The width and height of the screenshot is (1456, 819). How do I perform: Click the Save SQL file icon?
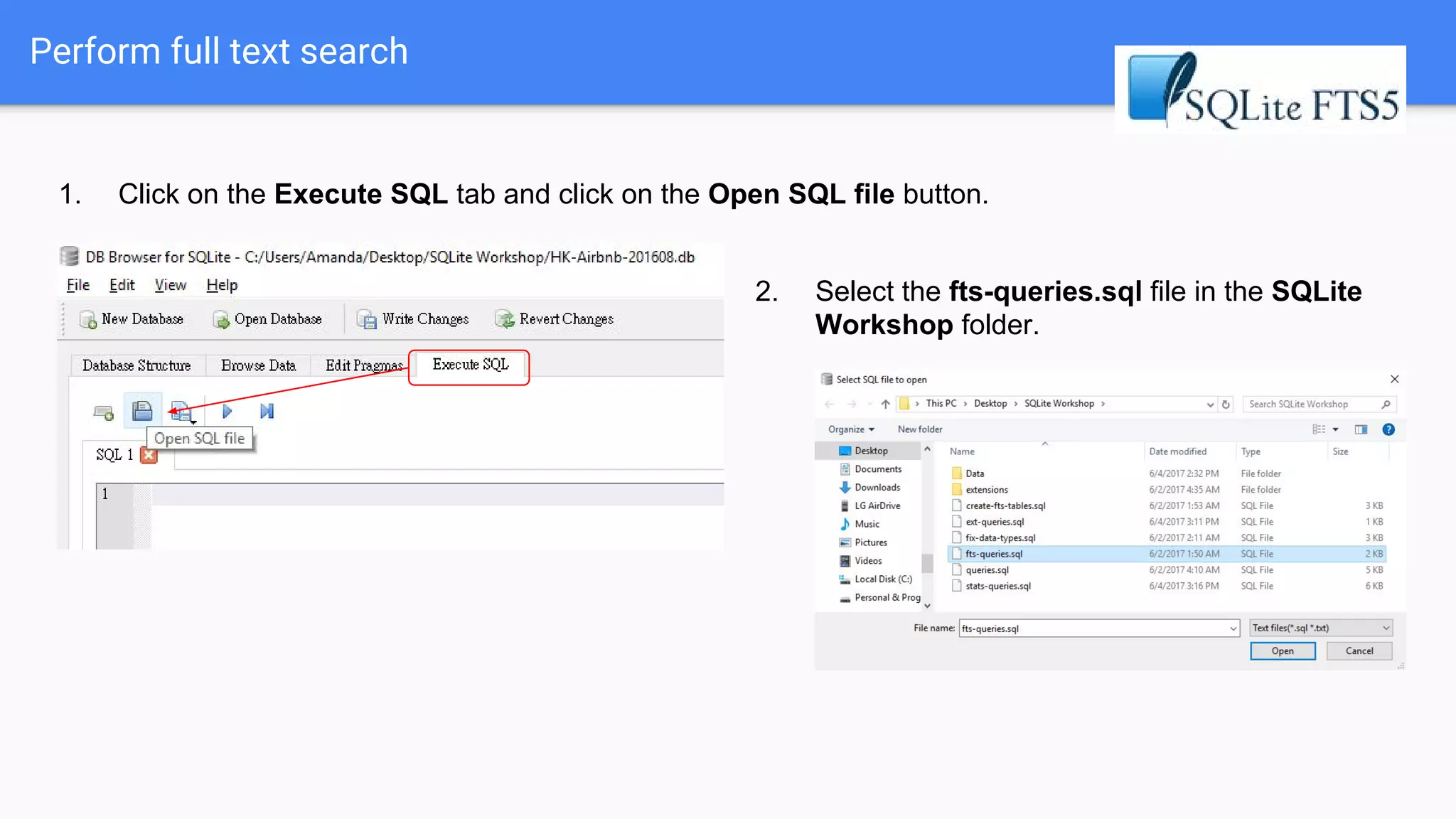coord(183,412)
